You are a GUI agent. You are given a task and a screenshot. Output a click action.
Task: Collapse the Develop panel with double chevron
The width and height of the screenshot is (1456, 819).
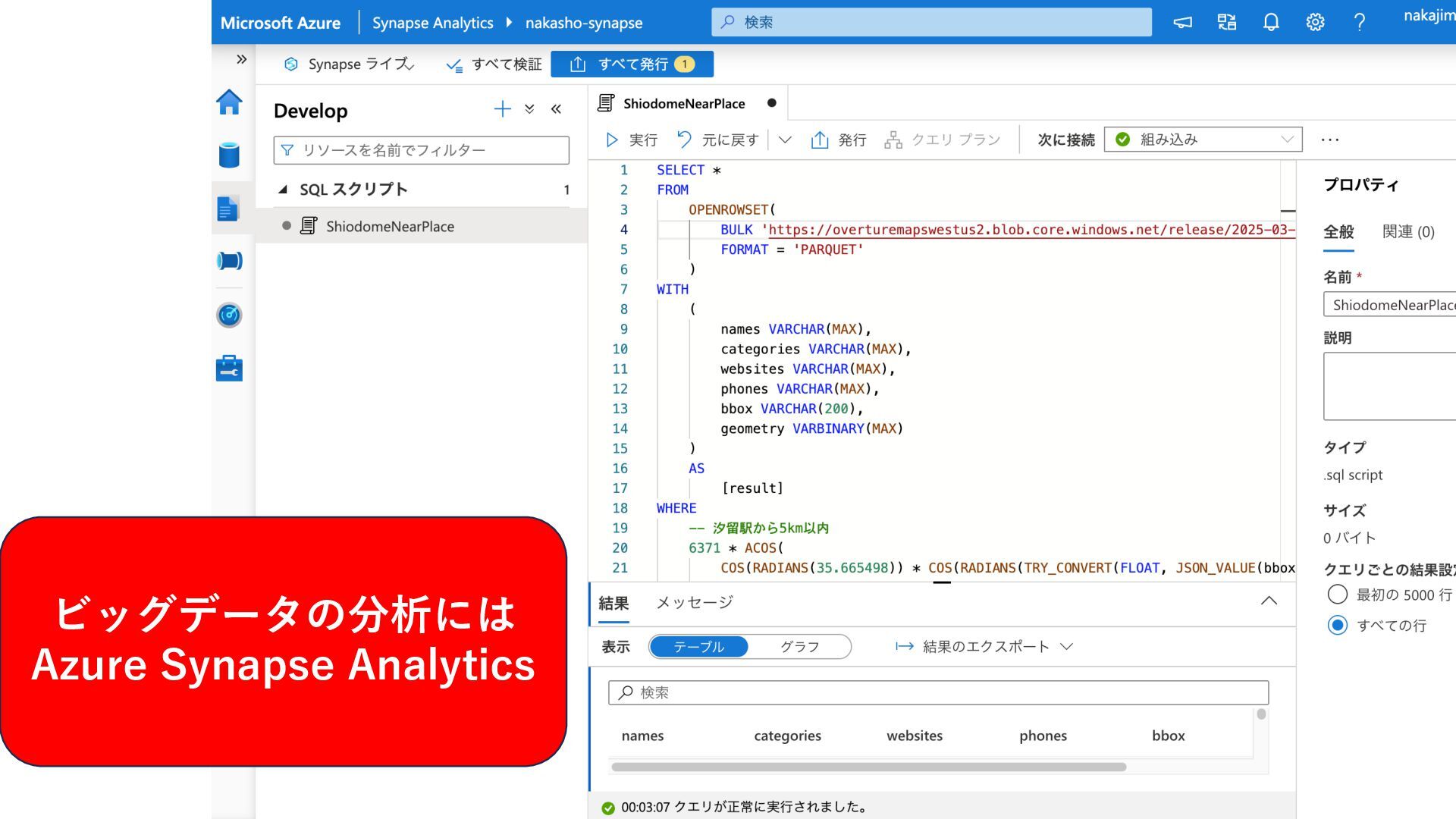556,109
